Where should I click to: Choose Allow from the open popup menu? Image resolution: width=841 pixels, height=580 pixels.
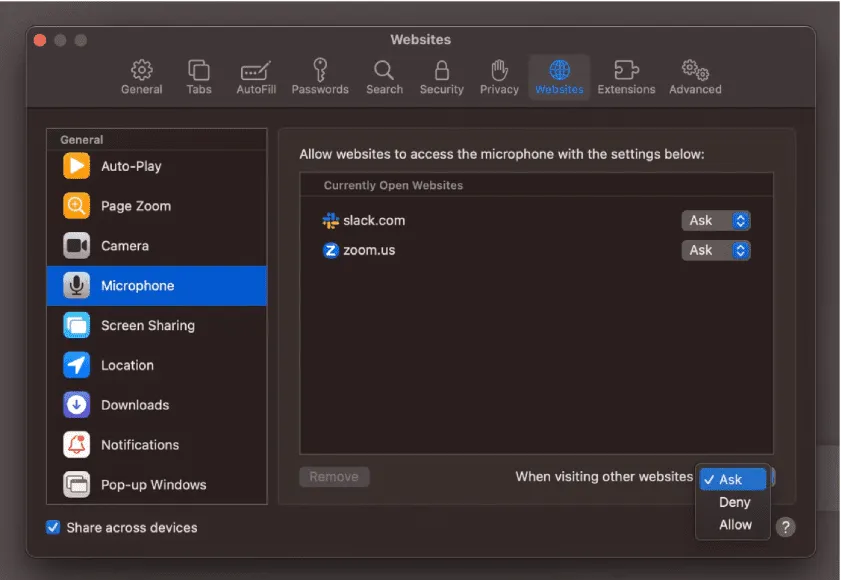[735, 524]
